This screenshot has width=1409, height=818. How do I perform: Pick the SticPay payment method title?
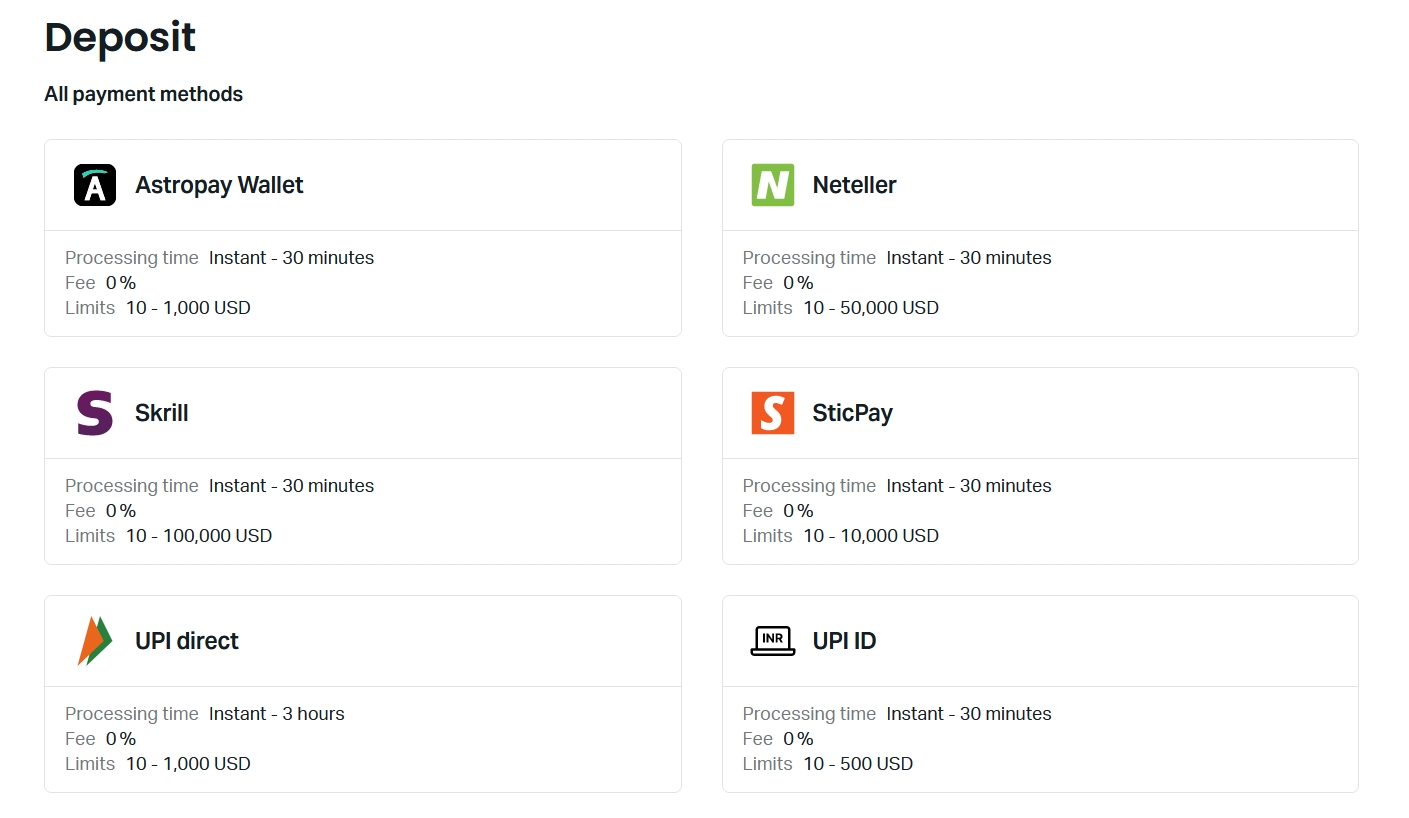[852, 413]
